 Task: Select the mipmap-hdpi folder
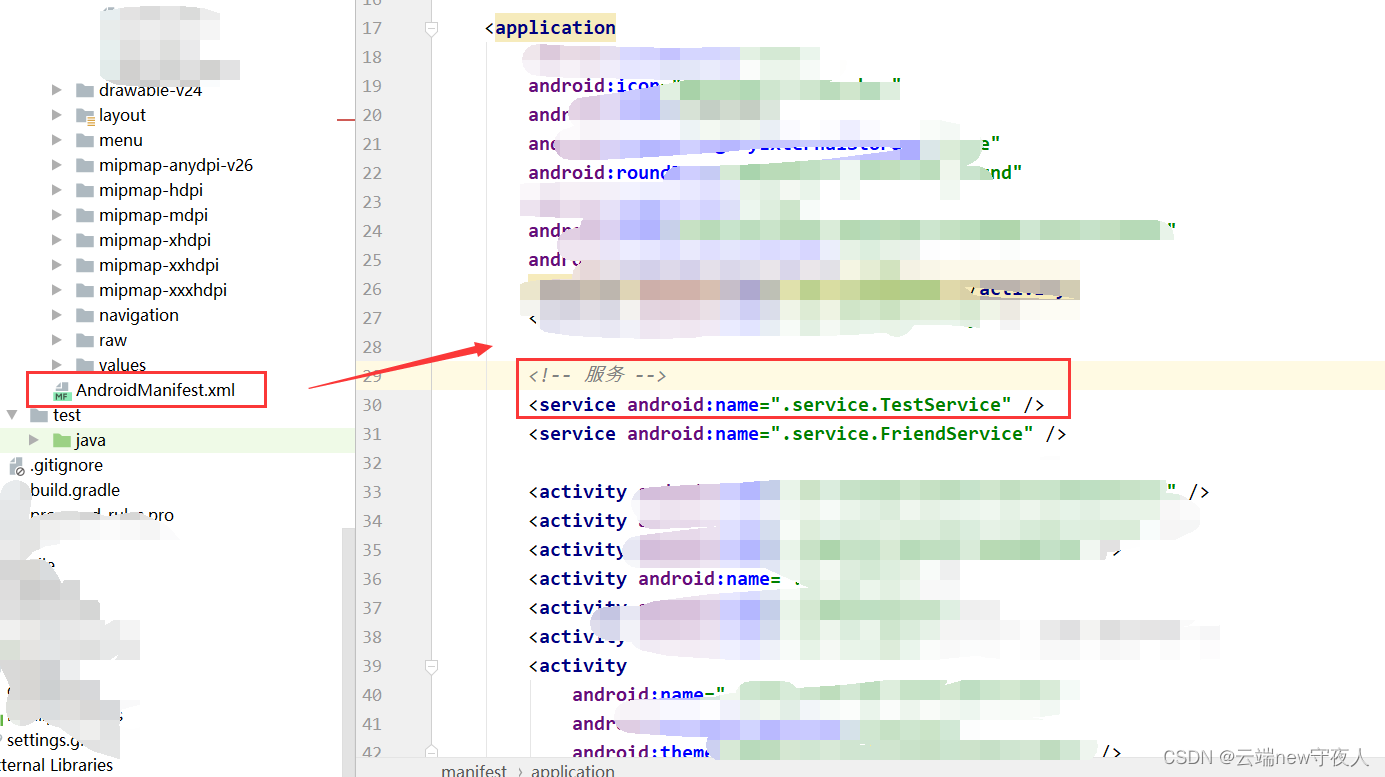(x=151, y=190)
